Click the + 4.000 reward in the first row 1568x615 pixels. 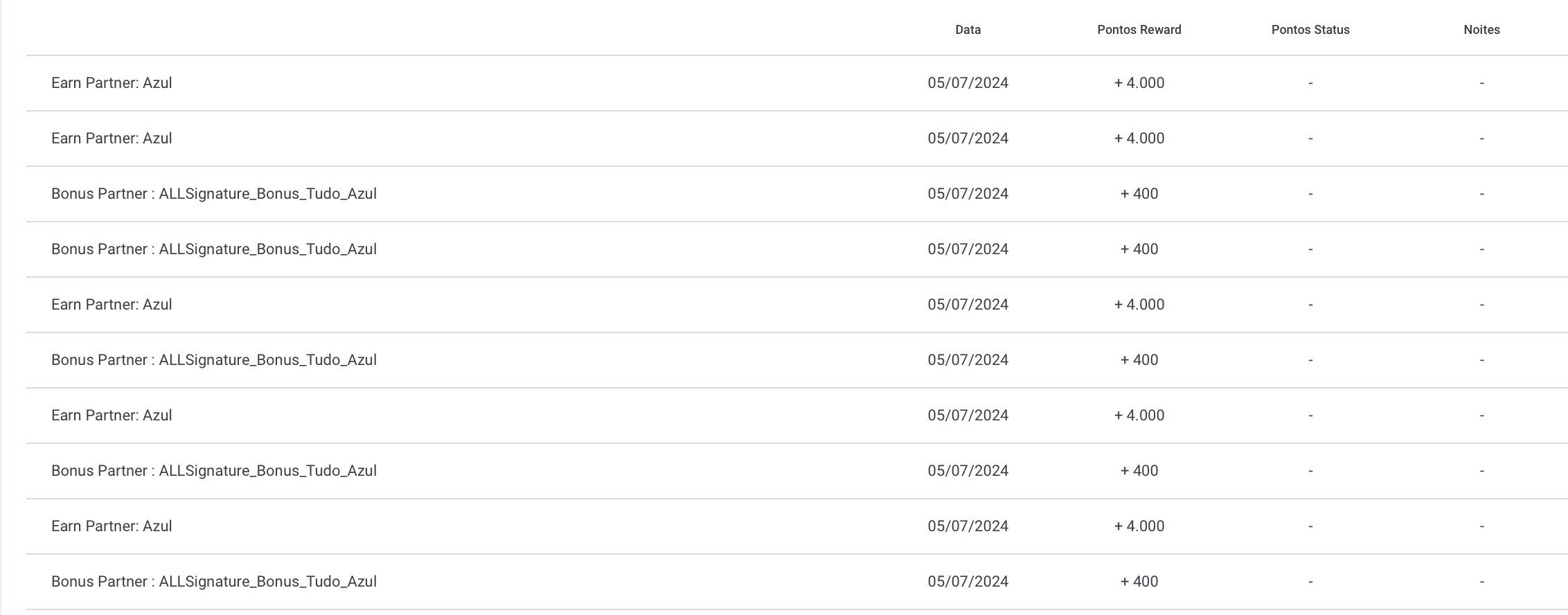coord(1139,83)
